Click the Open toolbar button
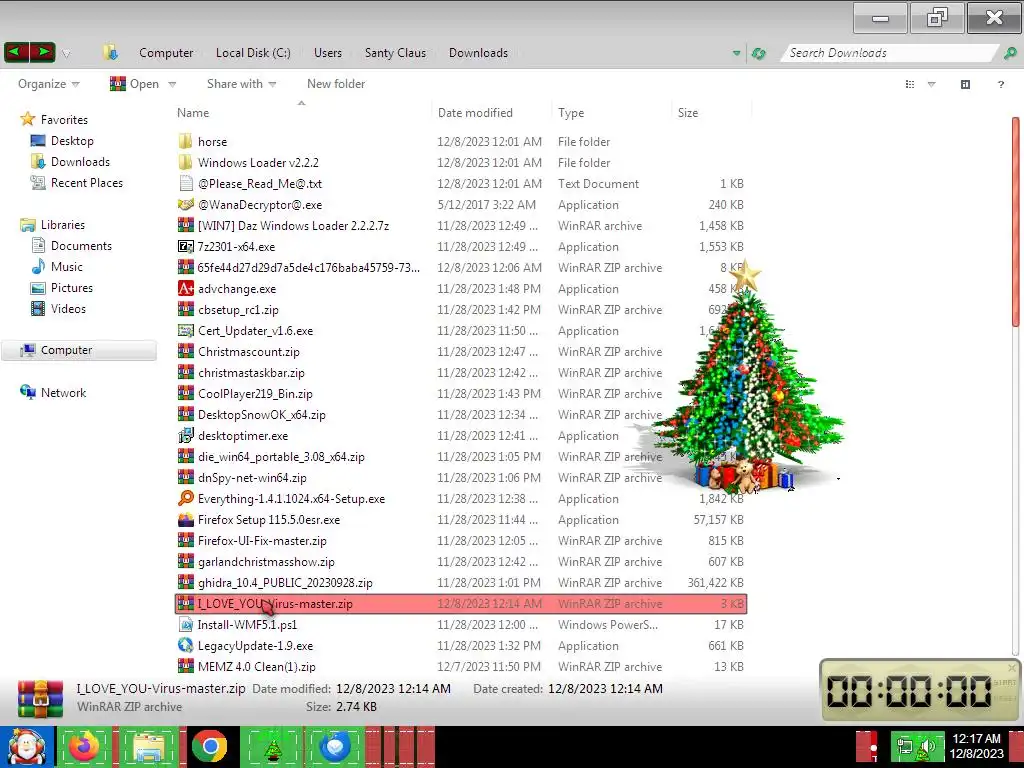The height and width of the screenshot is (768, 1024). click(x=135, y=84)
